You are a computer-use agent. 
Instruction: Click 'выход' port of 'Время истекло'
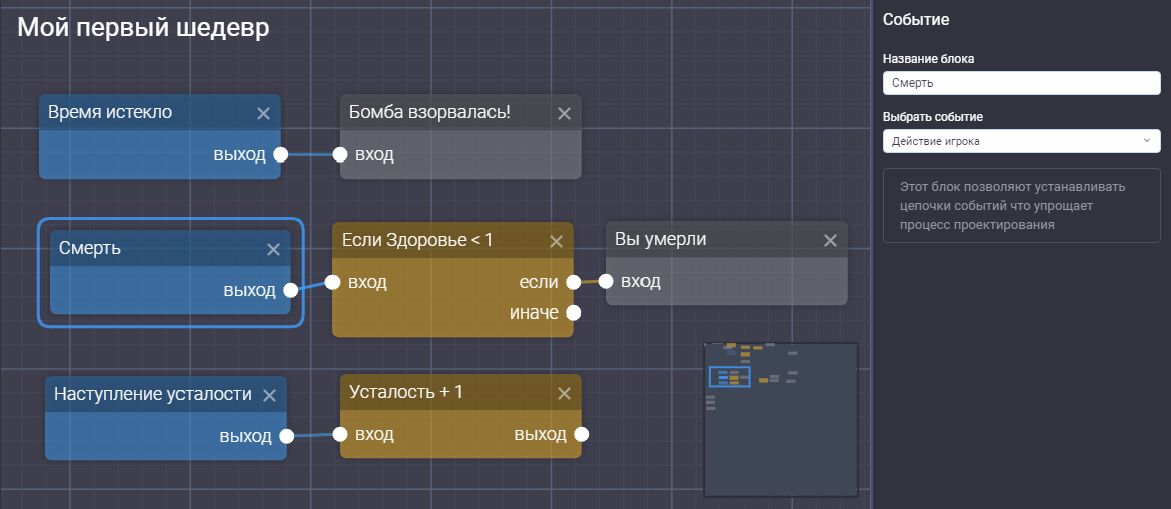tap(281, 155)
